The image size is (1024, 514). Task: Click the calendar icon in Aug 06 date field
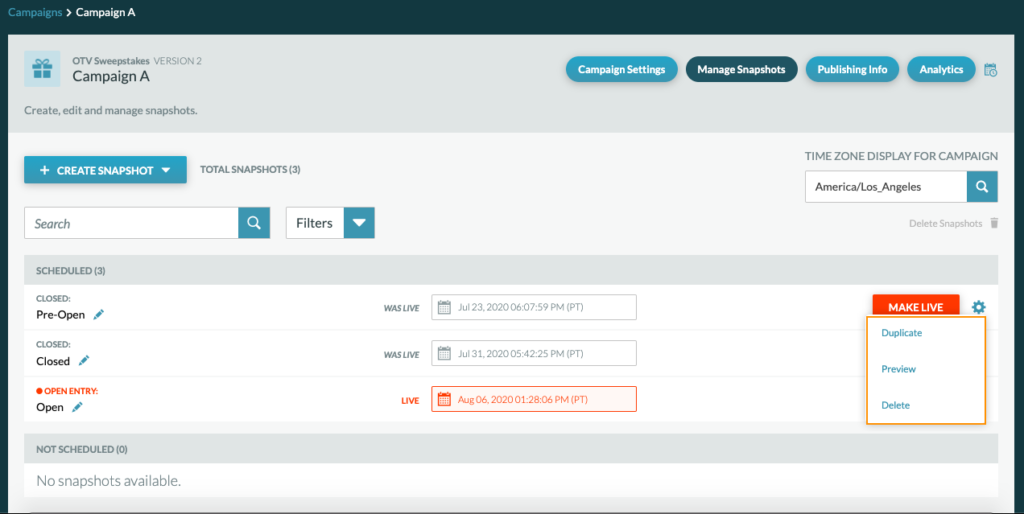[x=444, y=399]
